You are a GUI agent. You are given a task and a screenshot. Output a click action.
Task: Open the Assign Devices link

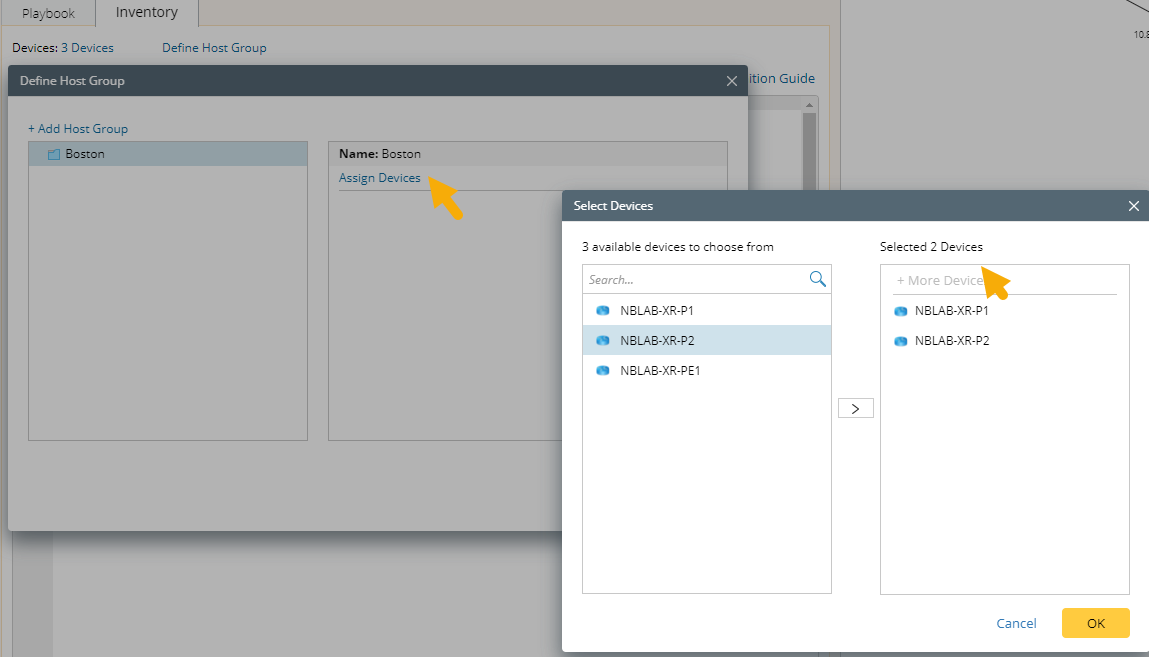click(379, 178)
